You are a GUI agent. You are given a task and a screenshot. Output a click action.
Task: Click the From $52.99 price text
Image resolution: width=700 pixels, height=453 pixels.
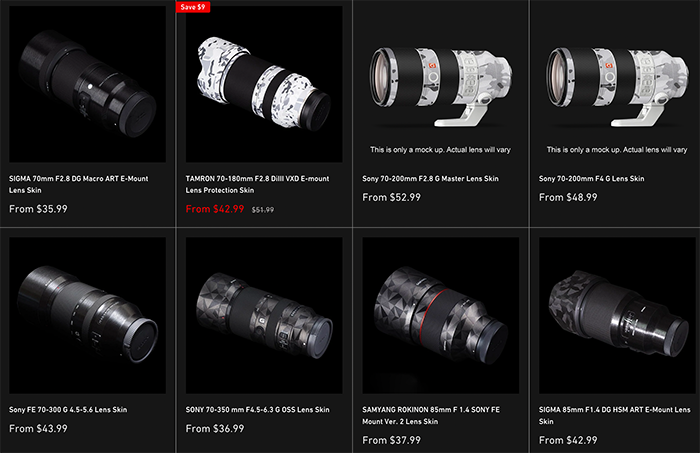click(392, 197)
